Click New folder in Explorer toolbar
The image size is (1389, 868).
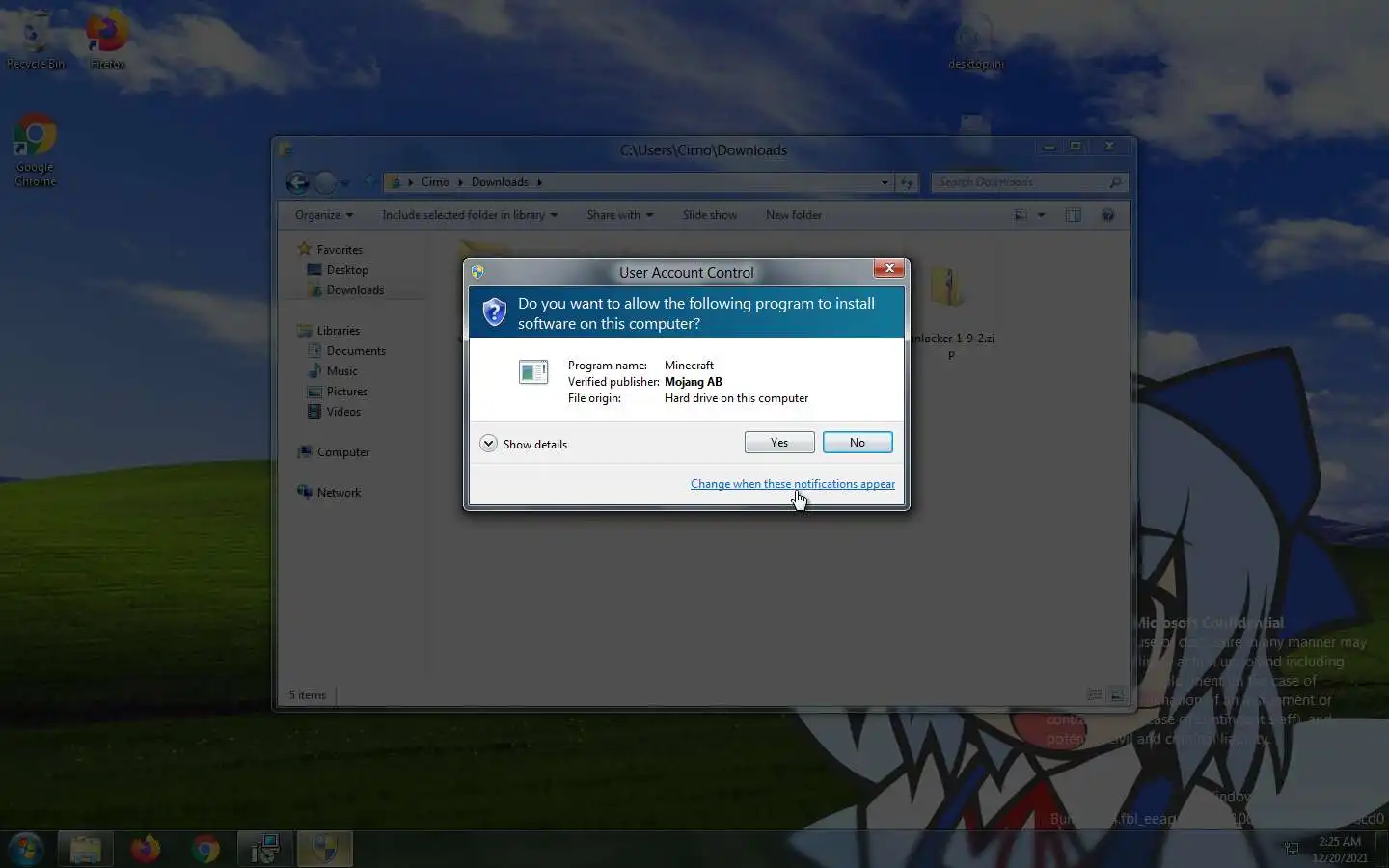pyautogui.click(x=794, y=215)
